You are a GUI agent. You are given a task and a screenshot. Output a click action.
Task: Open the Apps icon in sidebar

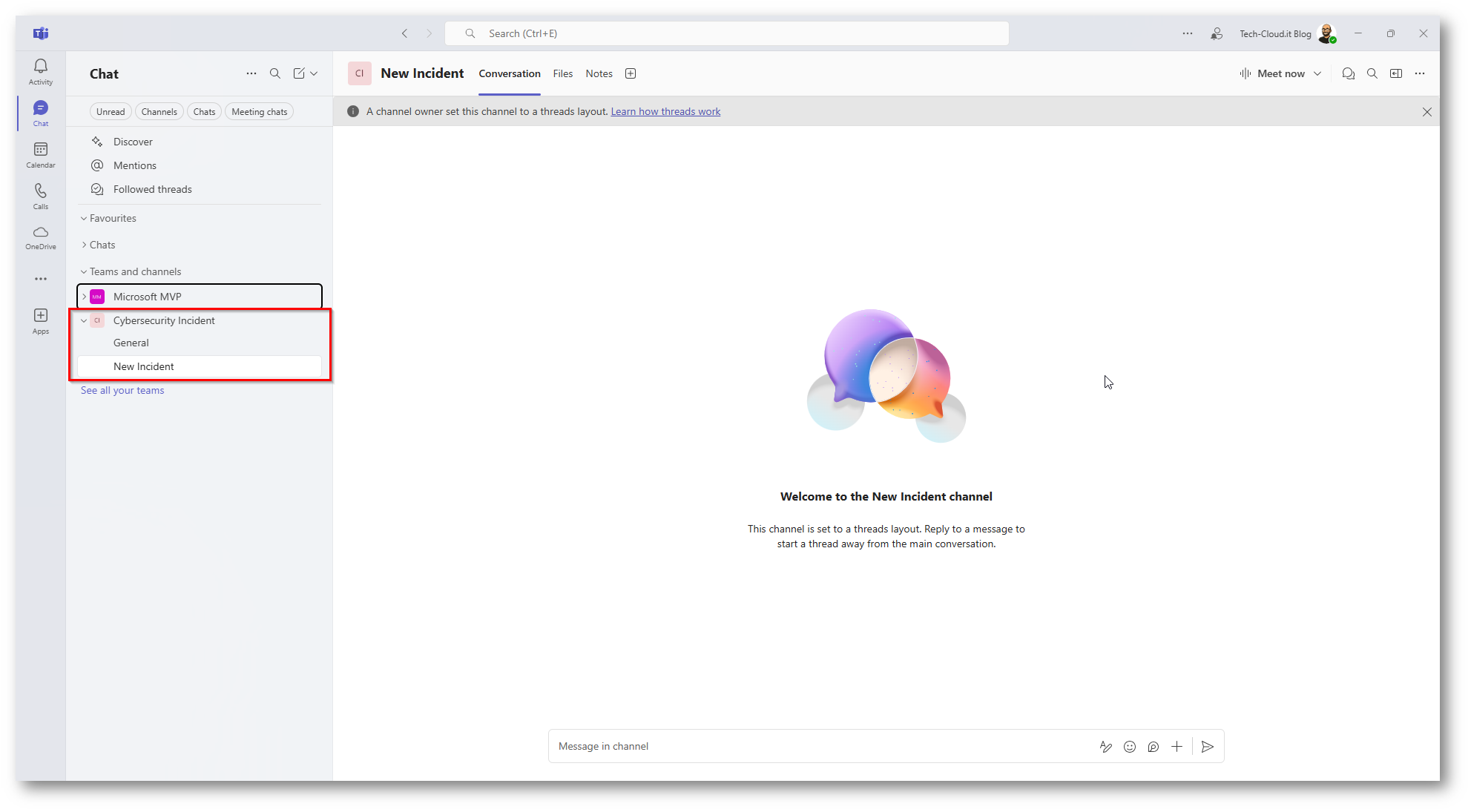coord(41,320)
